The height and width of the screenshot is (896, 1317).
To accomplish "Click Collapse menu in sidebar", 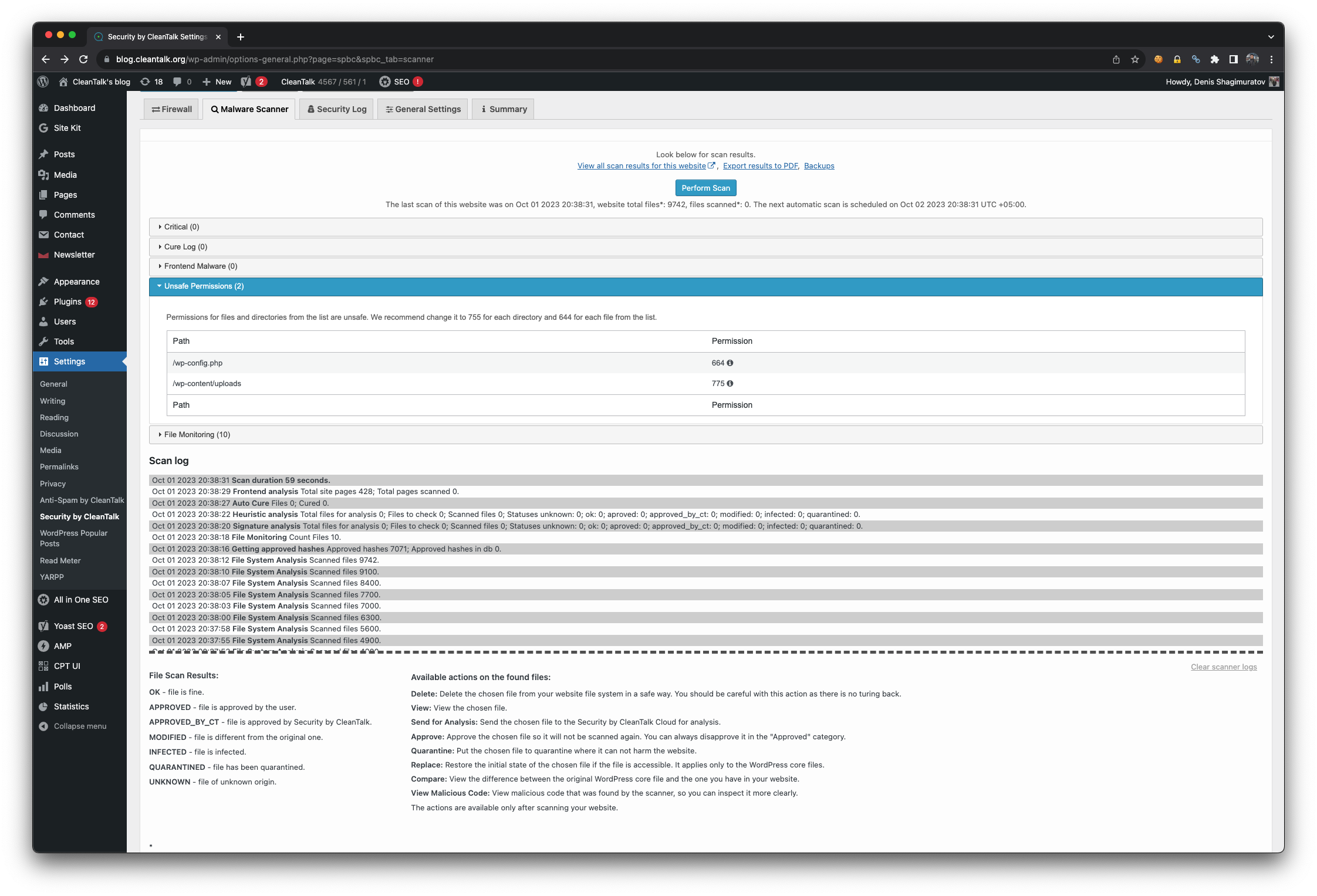I will [80, 726].
